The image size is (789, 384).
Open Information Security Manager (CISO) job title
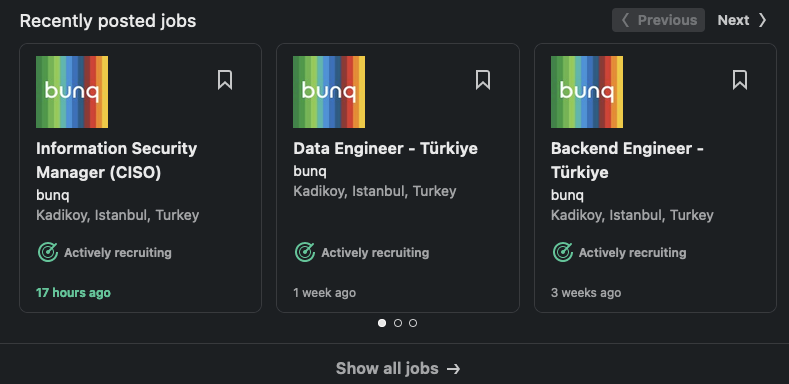click(x=117, y=161)
